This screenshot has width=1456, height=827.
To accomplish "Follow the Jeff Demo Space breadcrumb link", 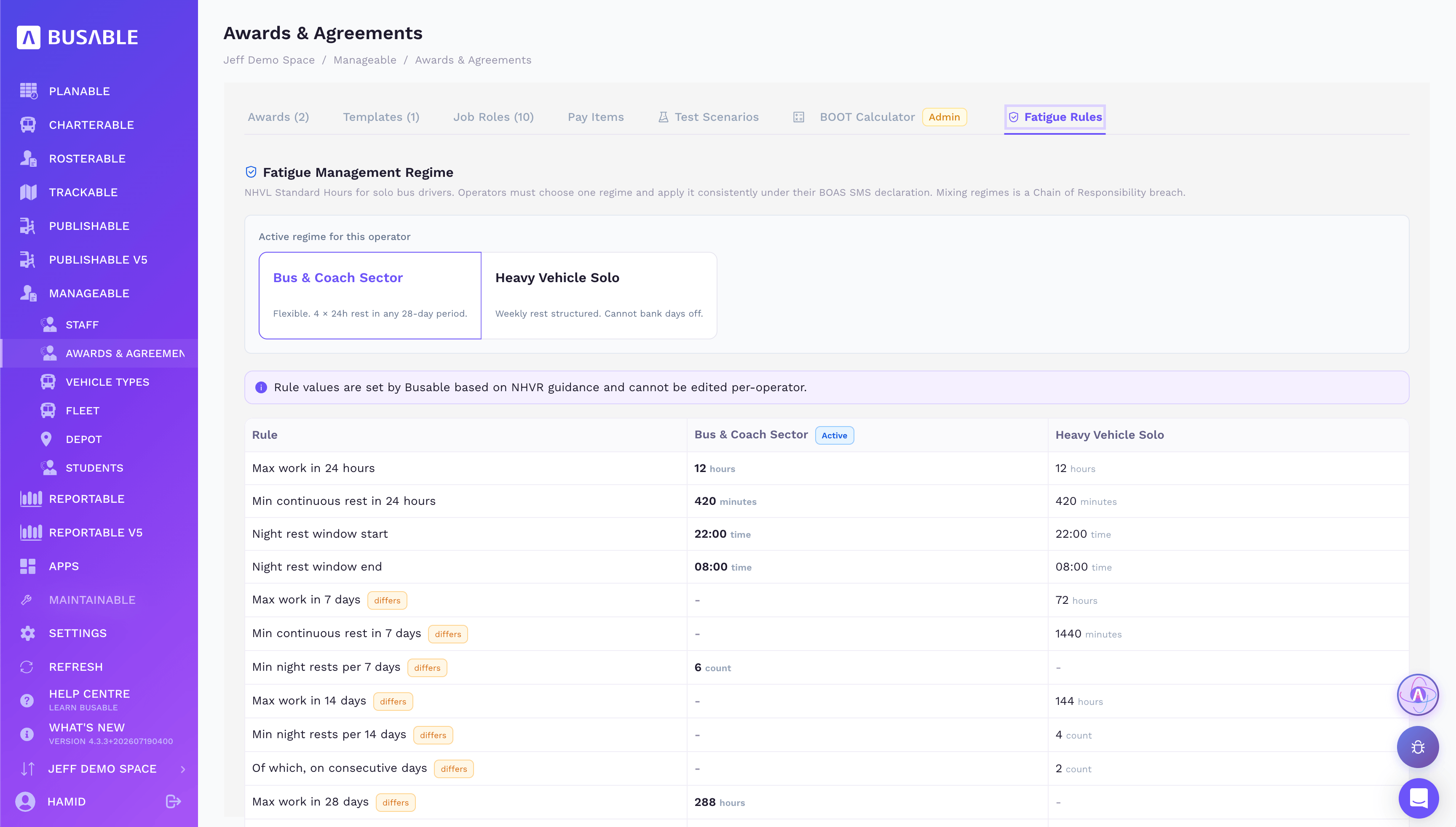I will click(269, 60).
